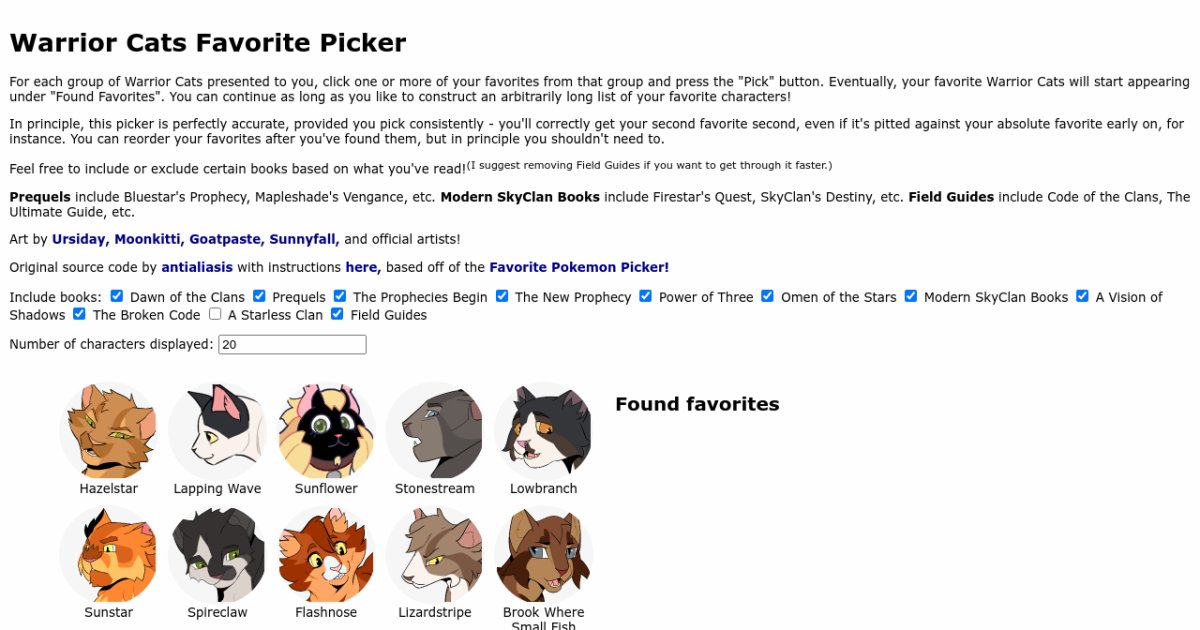Uncheck the Dawn of the Clans checkbox
Viewport: 1200px width, 630px height.
coord(117,296)
